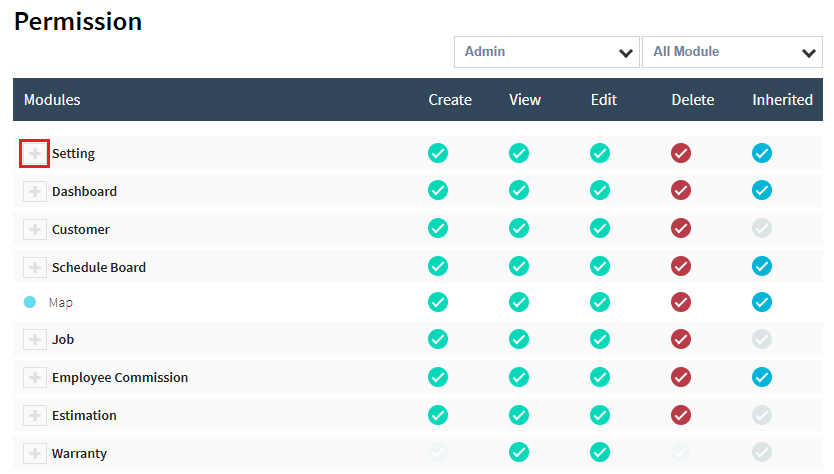Screen dimensions: 834x474
Task: Toggle View permission for Warranty
Action: pyautogui.click(x=519, y=453)
